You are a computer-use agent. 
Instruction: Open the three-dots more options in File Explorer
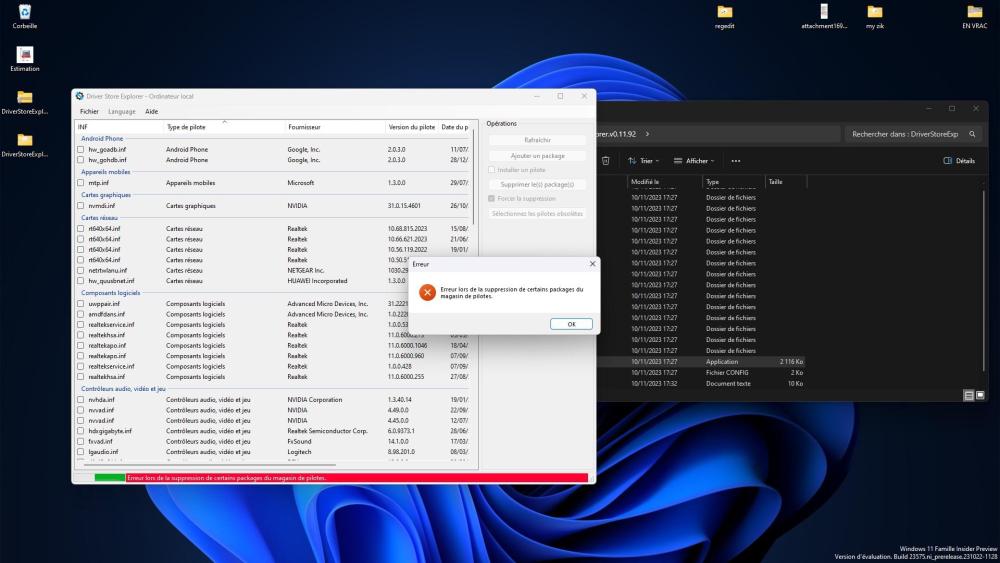pyautogui.click(x=736, y=160)
